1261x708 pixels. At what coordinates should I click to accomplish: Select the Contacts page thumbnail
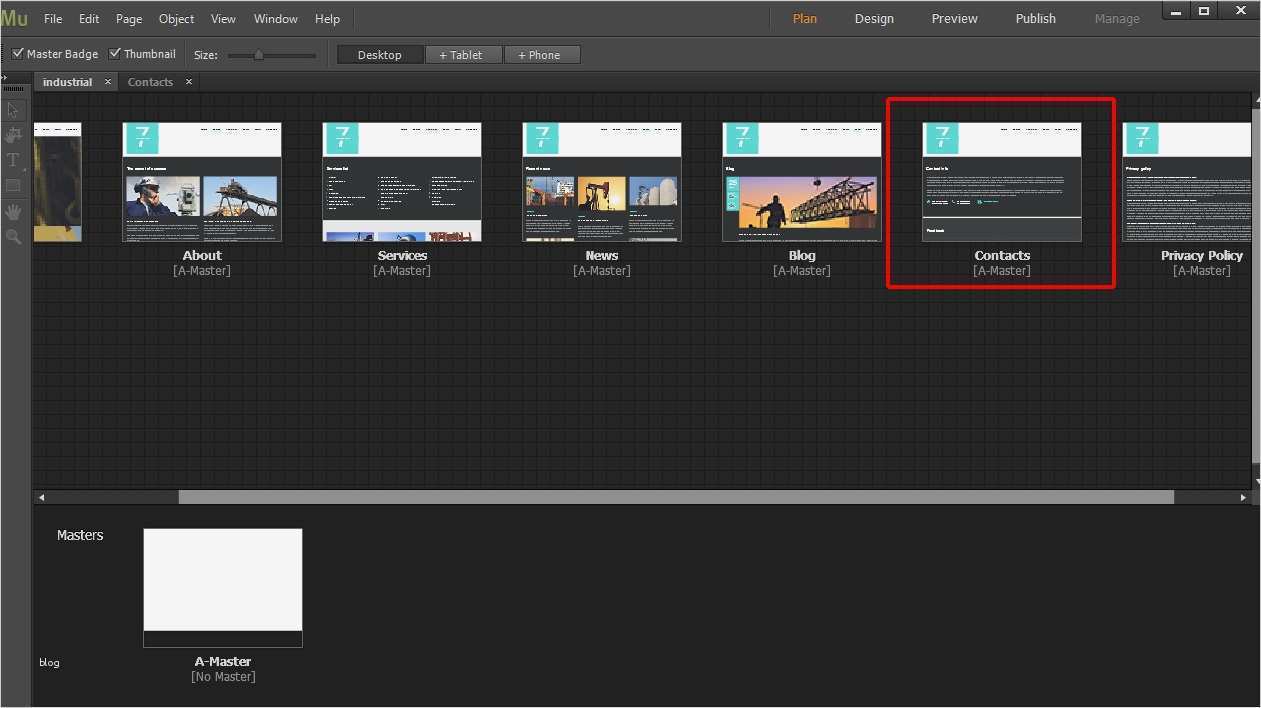(x=1002, y=182)
